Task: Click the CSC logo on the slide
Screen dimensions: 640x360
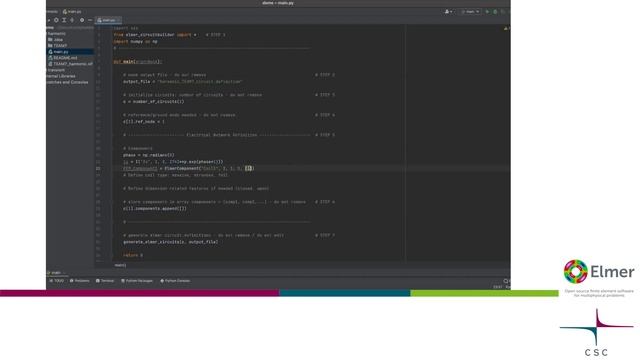Action: click(596, 333)
